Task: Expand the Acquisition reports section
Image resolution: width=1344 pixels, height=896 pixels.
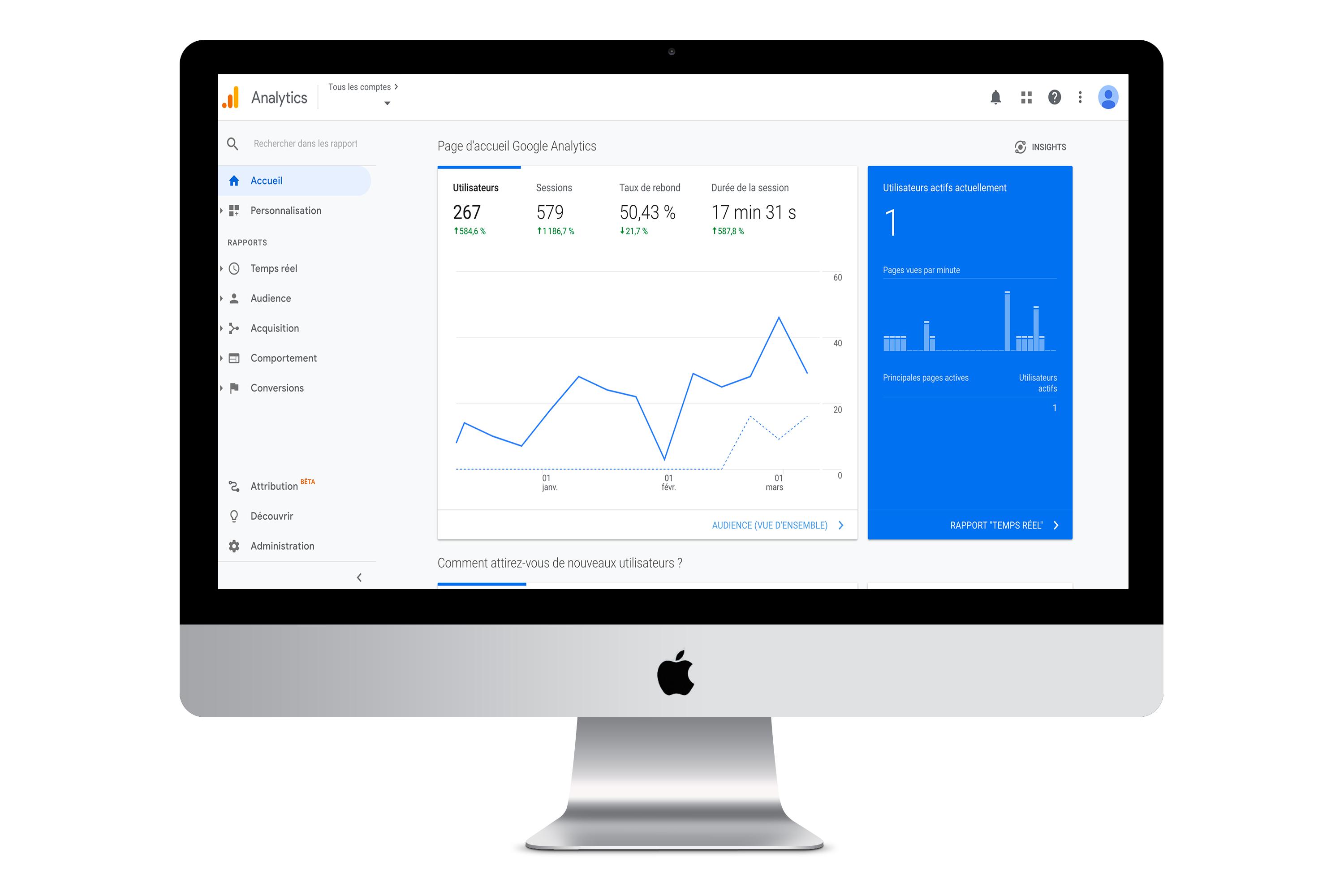Action: click(x=274, y=328)
